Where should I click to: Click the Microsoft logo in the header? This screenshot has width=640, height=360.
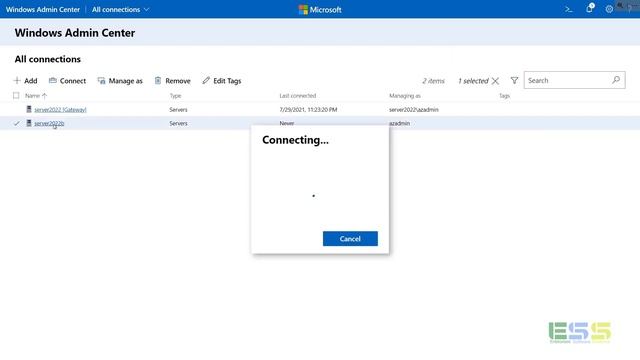[x=320, y=9]
